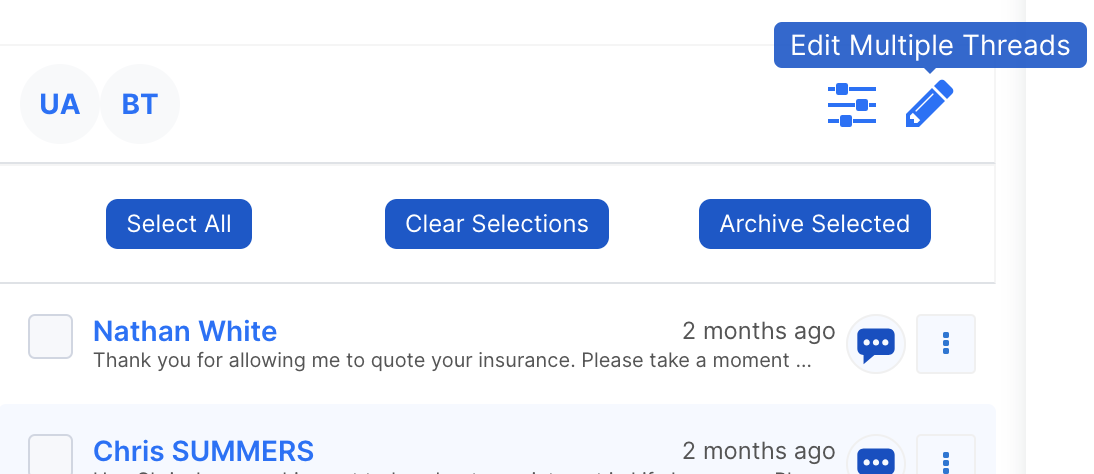Open three-dot options menu for Nathan White

click(x=946, y=344)
